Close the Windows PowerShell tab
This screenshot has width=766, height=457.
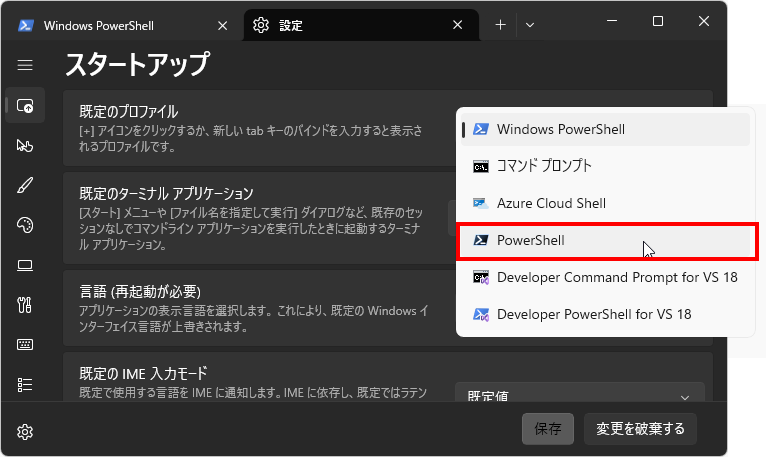(x=222, y=25)
